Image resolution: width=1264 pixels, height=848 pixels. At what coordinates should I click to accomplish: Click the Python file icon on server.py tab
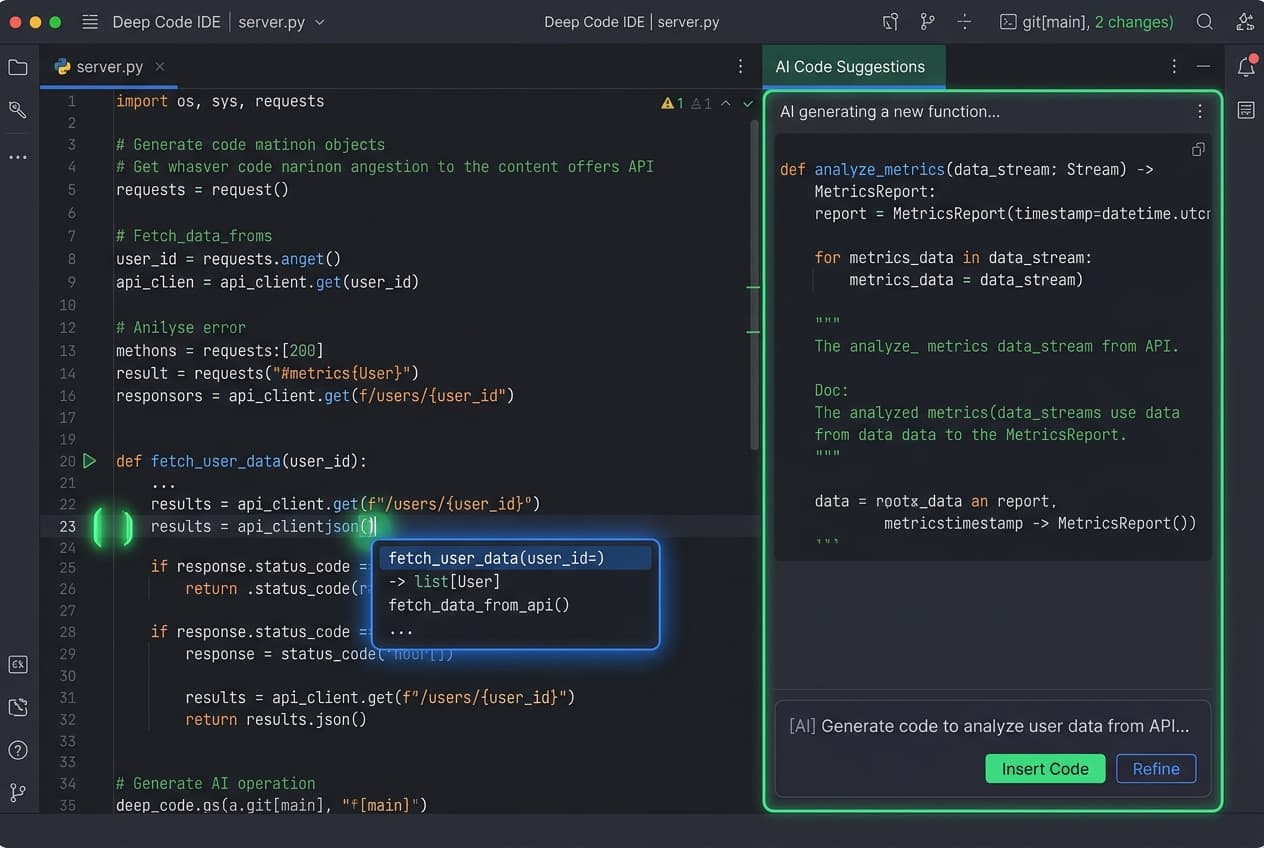(63, 67)
